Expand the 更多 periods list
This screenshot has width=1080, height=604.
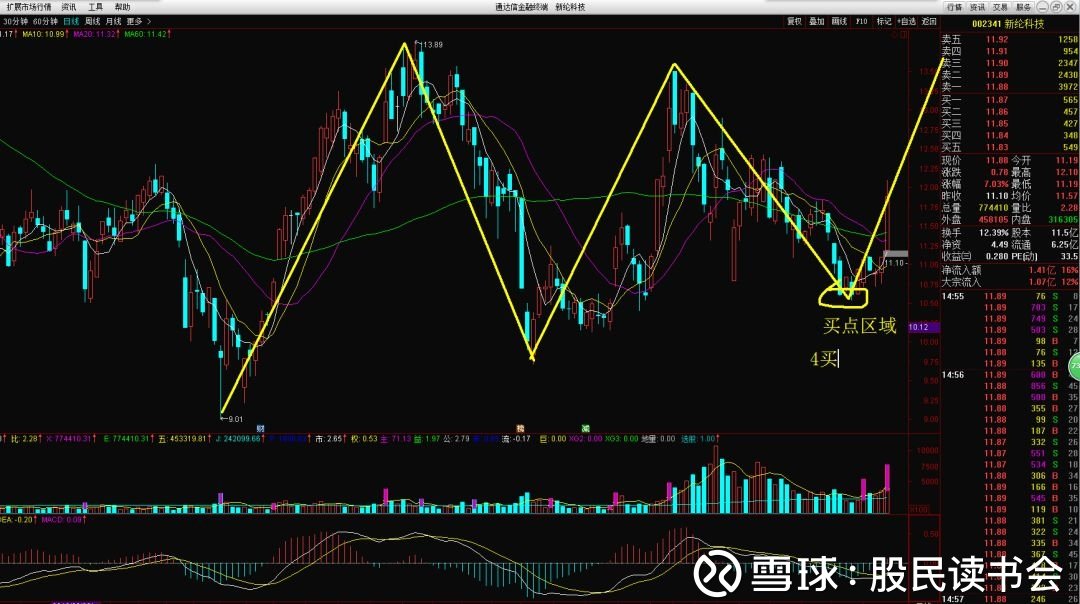(x=137, y=21)
